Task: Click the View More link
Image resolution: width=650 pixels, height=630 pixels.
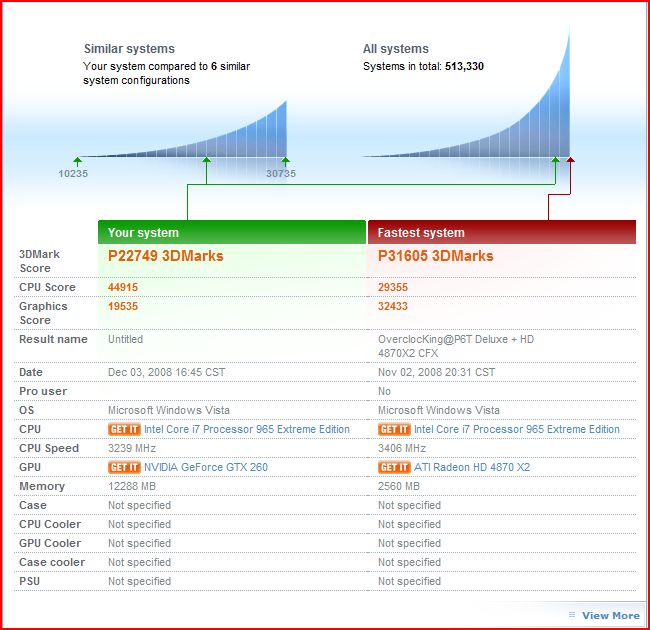Action: (x=610, y=615)
